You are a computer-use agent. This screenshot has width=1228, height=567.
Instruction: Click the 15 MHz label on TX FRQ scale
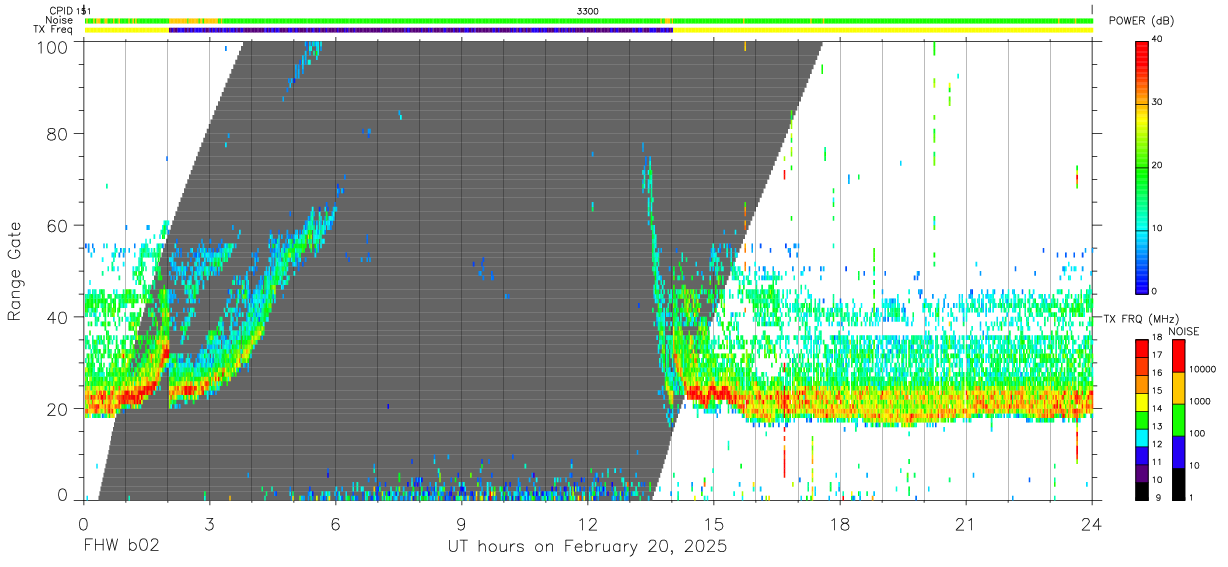click(x=1157, y=391)
